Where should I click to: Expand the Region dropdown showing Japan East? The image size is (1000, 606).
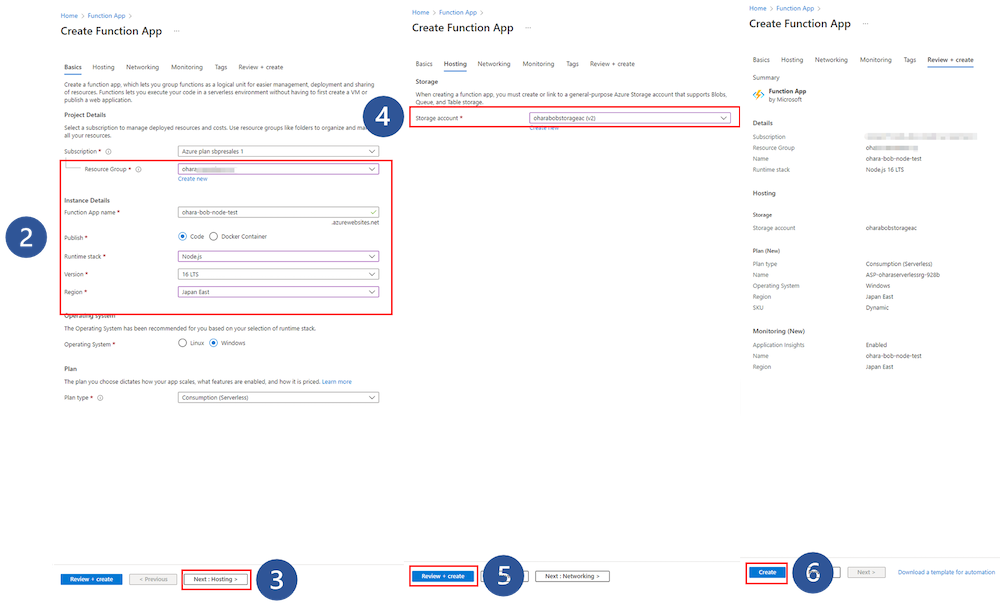(278, 292)
